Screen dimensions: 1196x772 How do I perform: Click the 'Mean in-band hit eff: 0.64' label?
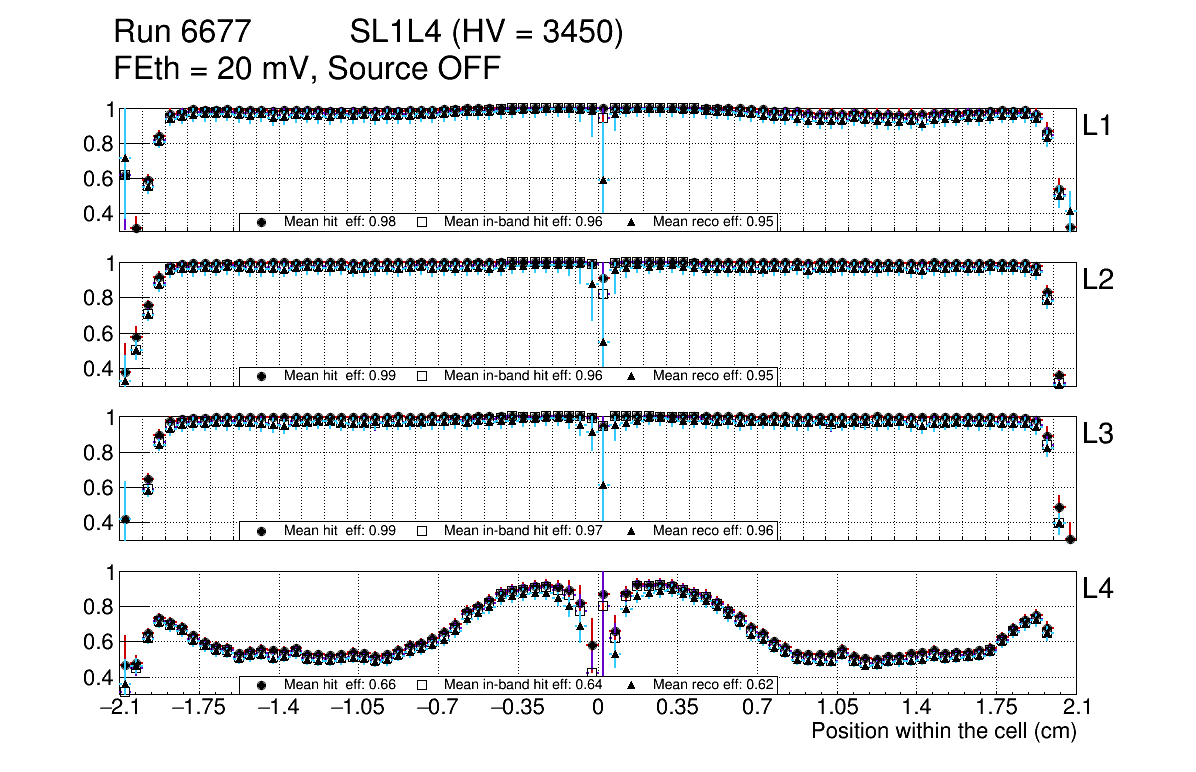tap(522, 685)
